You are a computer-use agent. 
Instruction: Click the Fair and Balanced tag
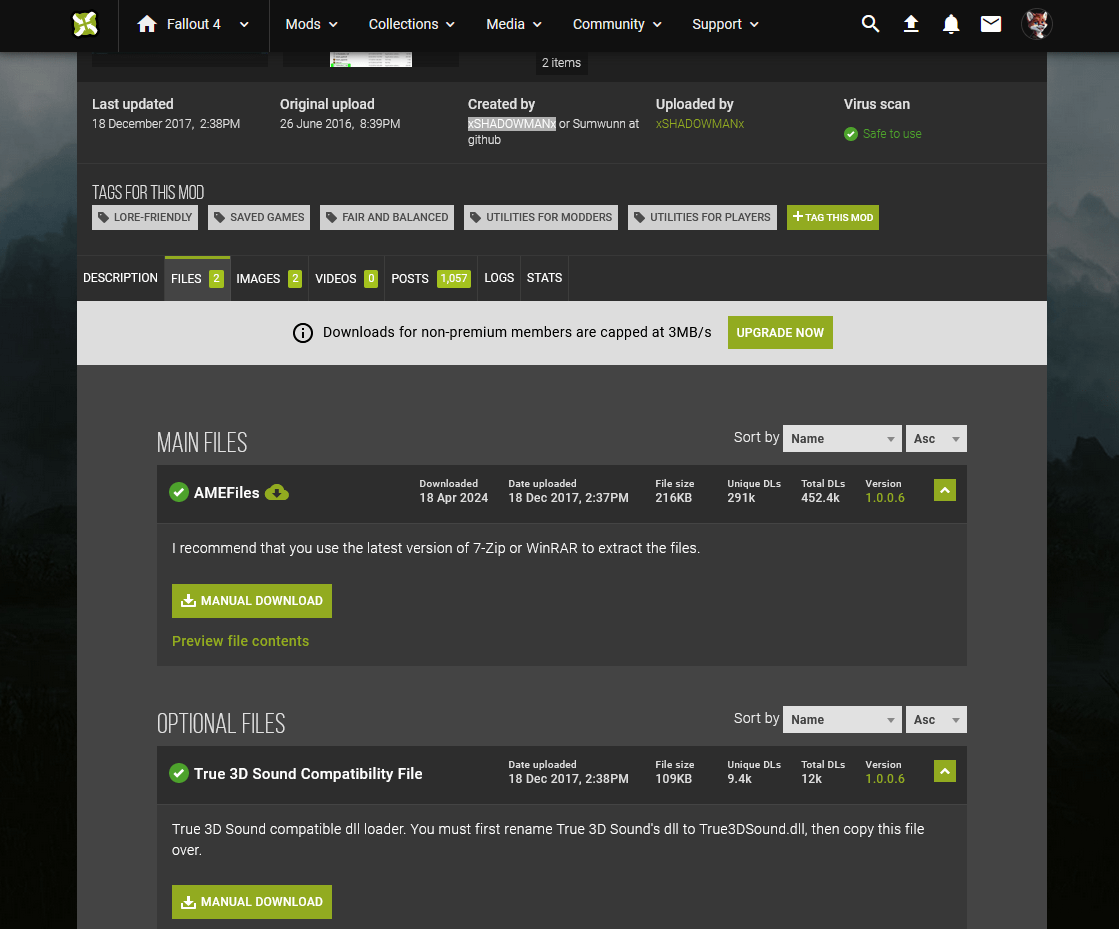pyautogui.click(x=387, y=218)
